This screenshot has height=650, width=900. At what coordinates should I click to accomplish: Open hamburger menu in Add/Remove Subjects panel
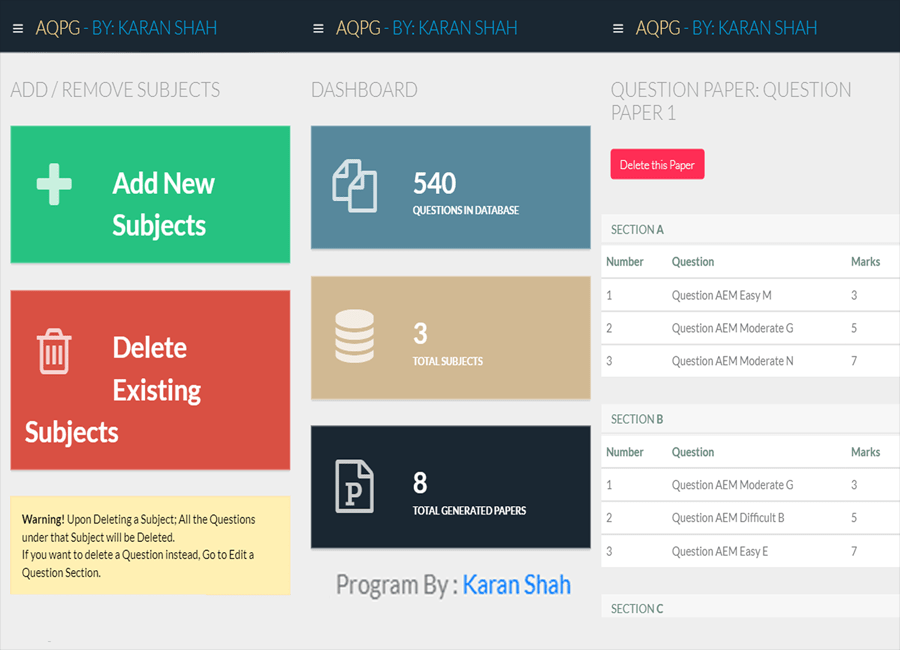pyautogui.click(x=18, y=29)
